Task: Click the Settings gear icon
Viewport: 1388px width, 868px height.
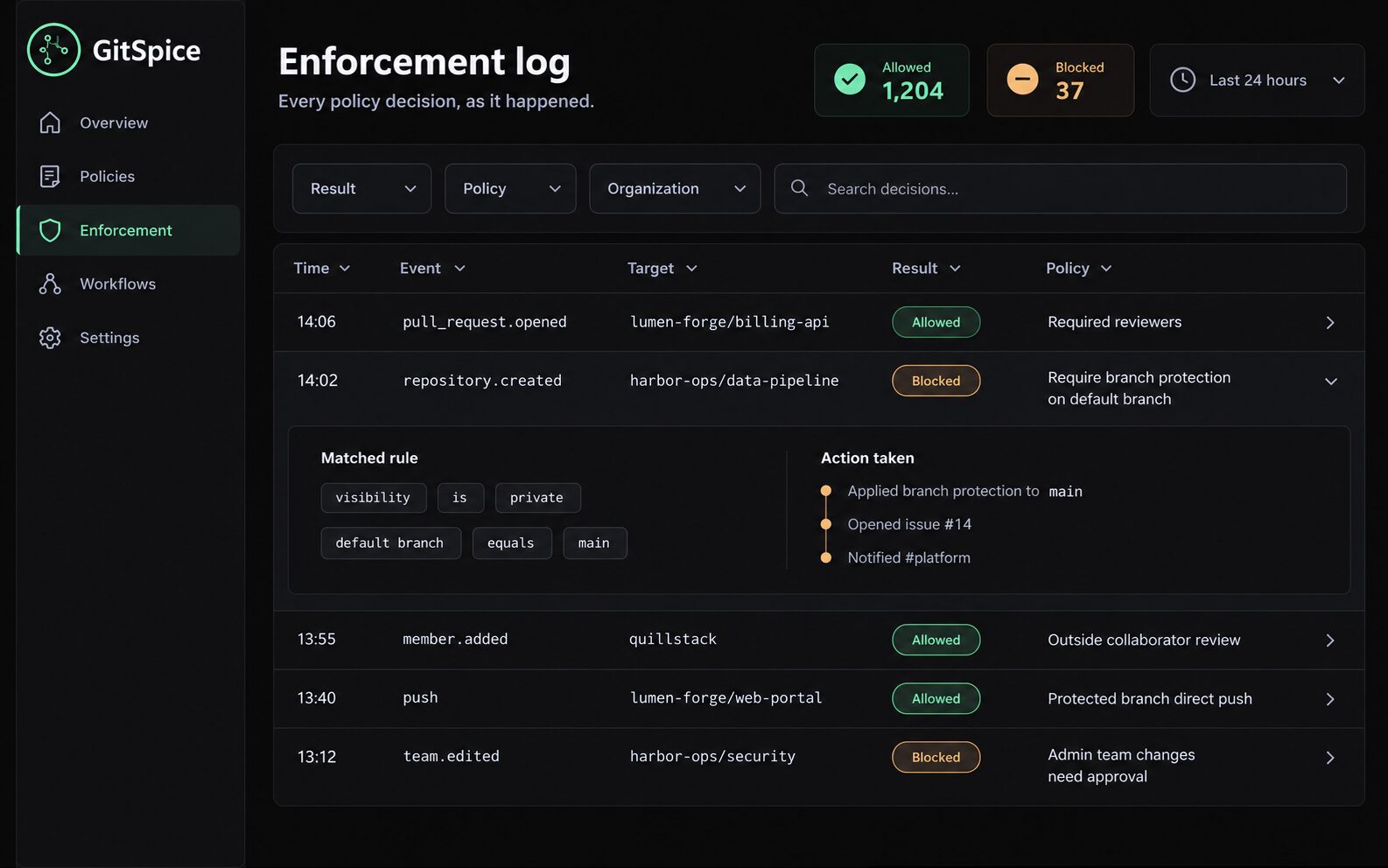Action: pos(50,338)
